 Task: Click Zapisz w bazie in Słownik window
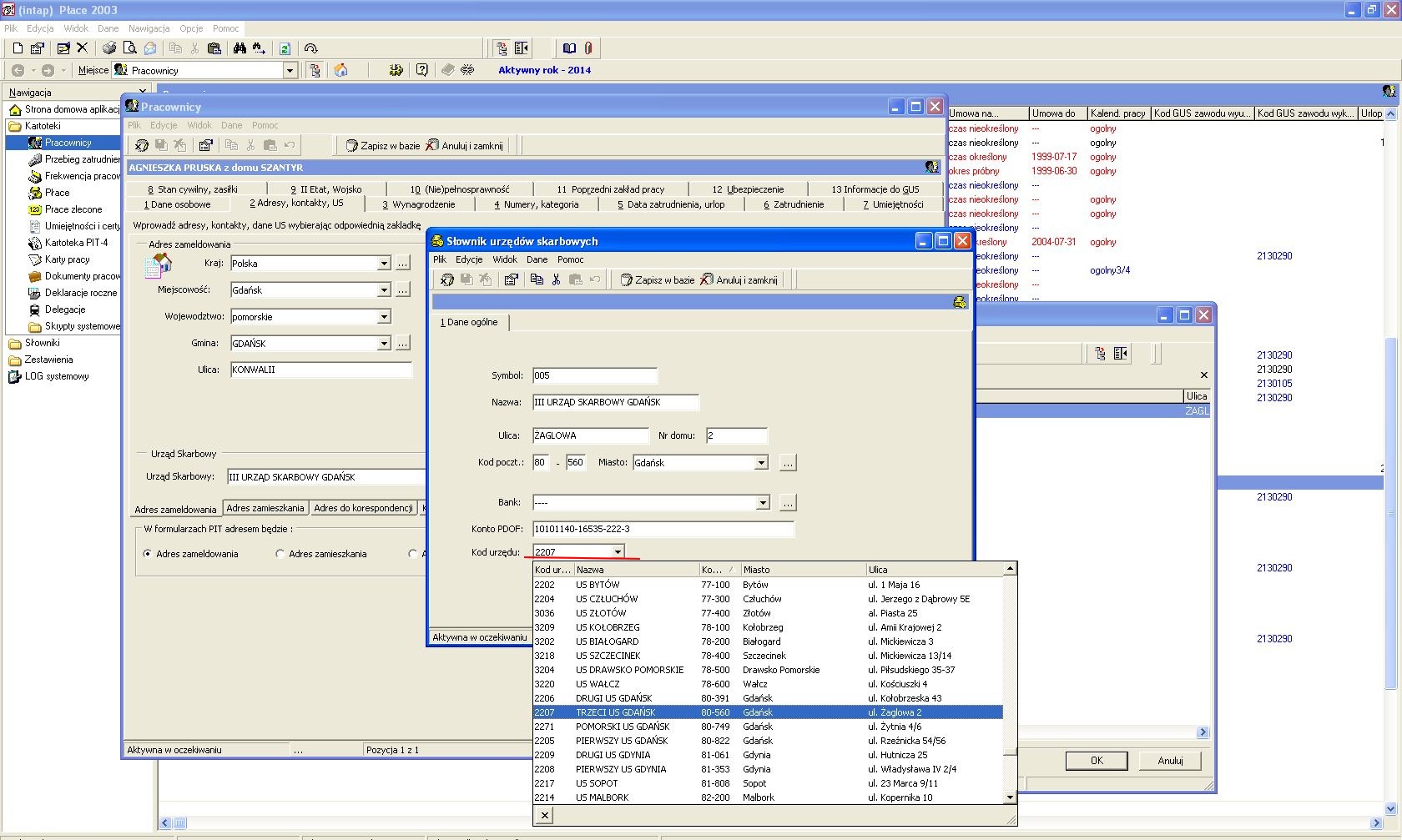point(658,279)
